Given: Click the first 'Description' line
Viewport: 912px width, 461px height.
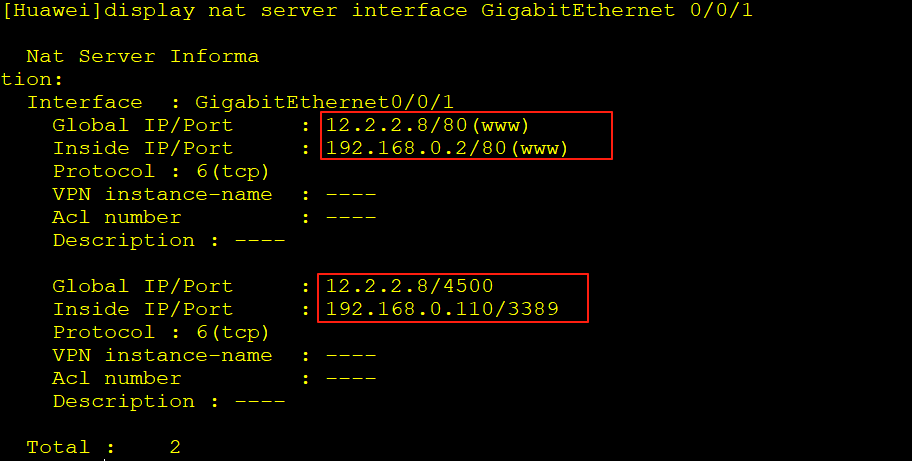Looking at the screenshot, I should pyautogui.click(x=168, y=240).
